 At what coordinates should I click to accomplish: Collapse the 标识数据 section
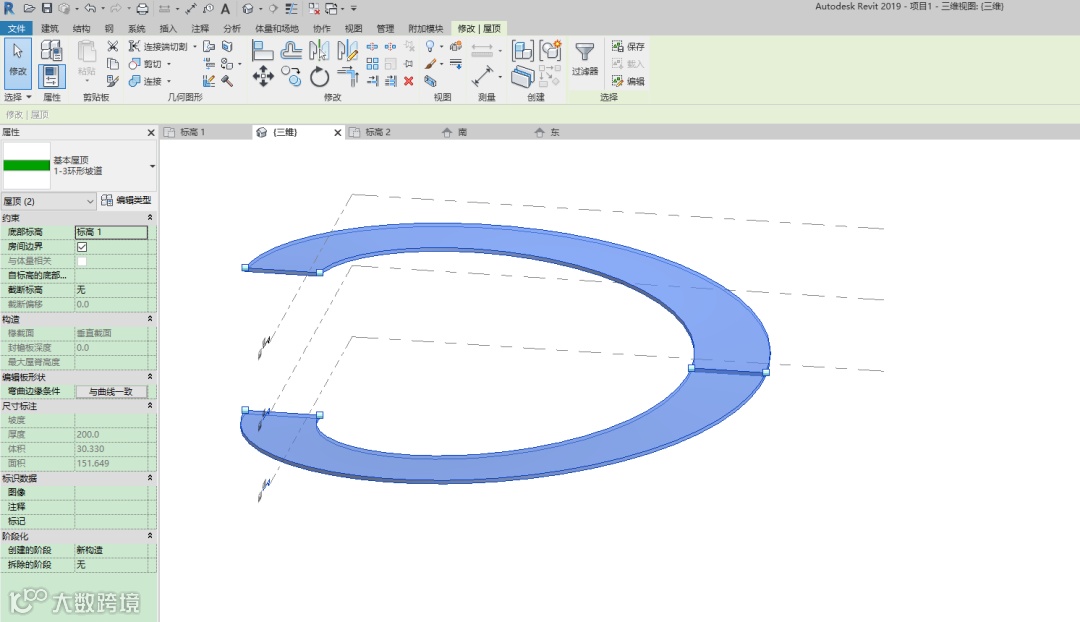[150, 478]
